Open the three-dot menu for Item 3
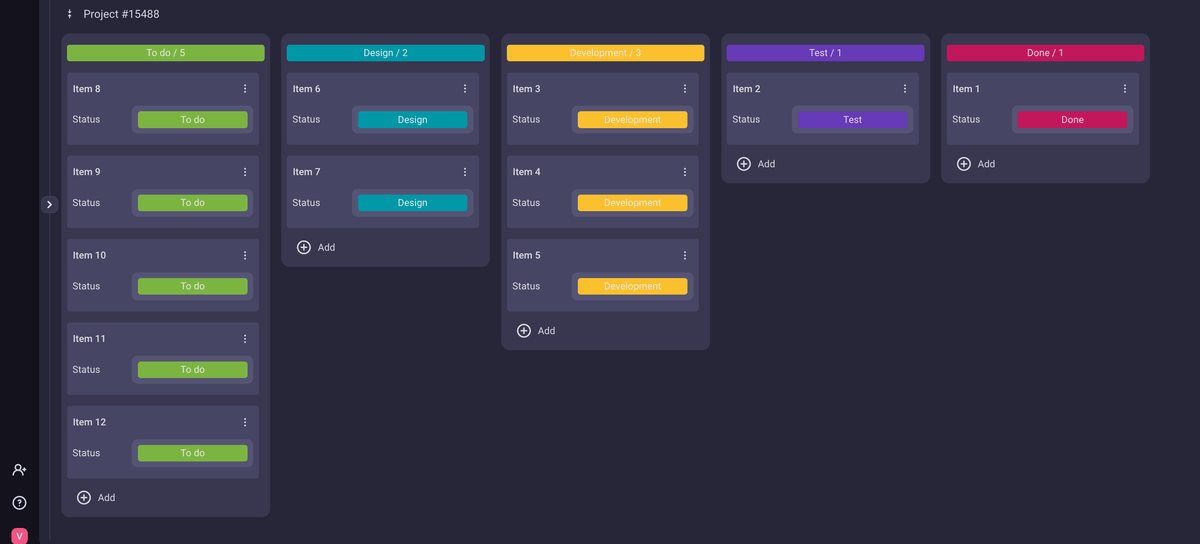The width and height of the screenshot is (1200, 544). (685, 89)
